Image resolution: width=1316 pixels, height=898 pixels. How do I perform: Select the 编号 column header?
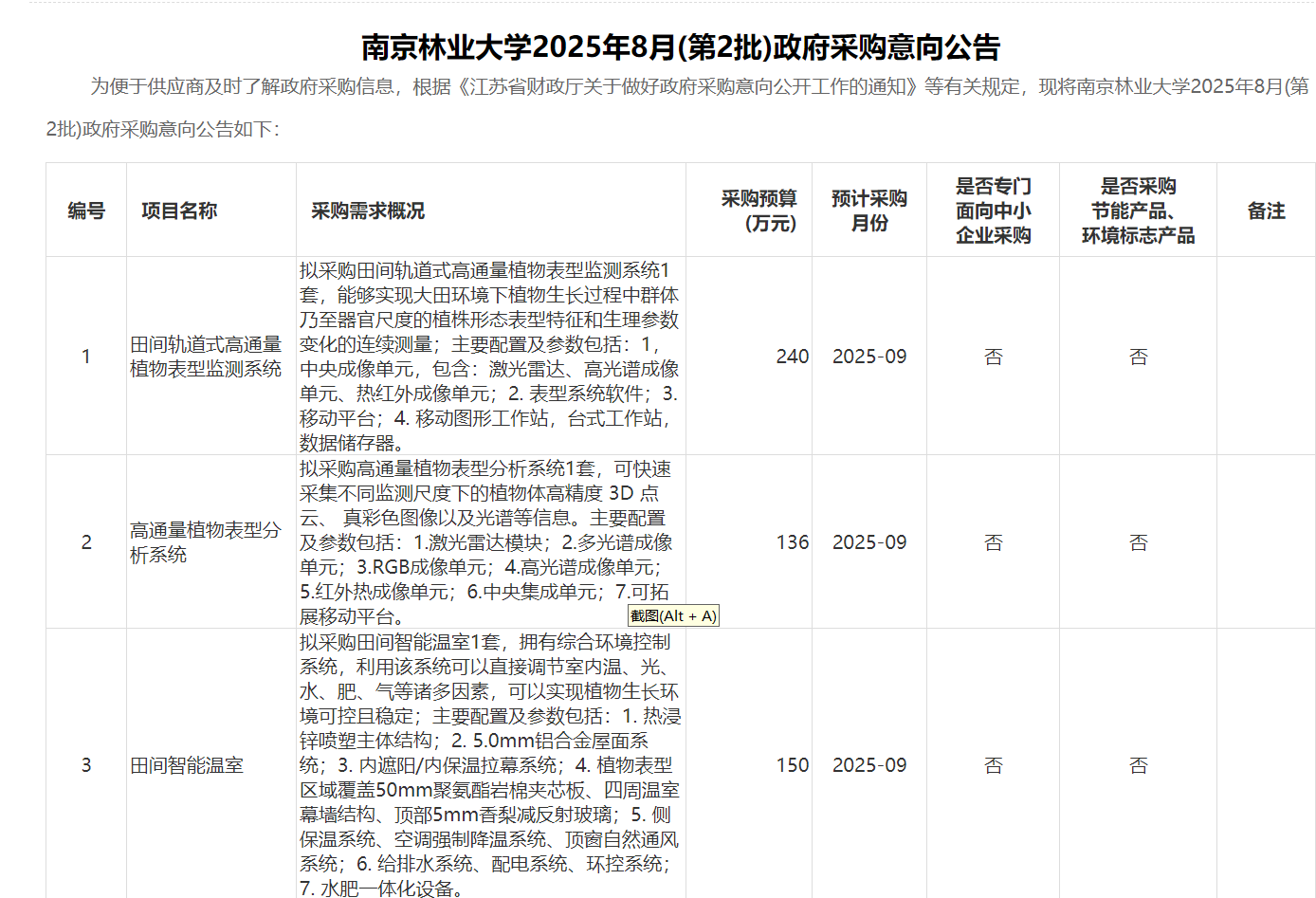point(86,211)
